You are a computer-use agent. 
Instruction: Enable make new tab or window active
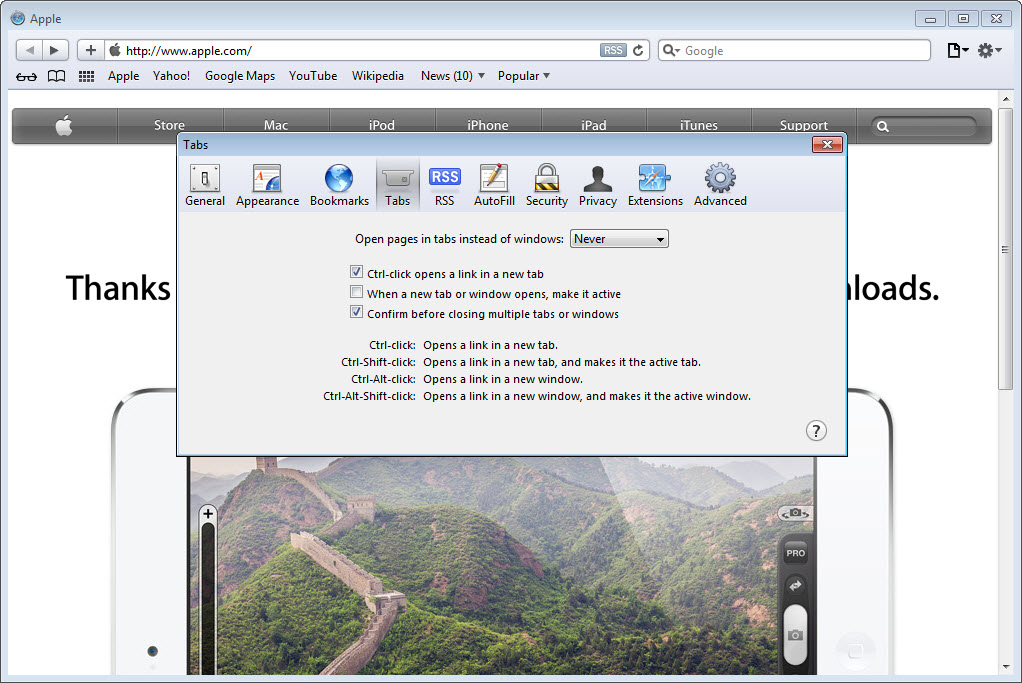pos(357,292)
